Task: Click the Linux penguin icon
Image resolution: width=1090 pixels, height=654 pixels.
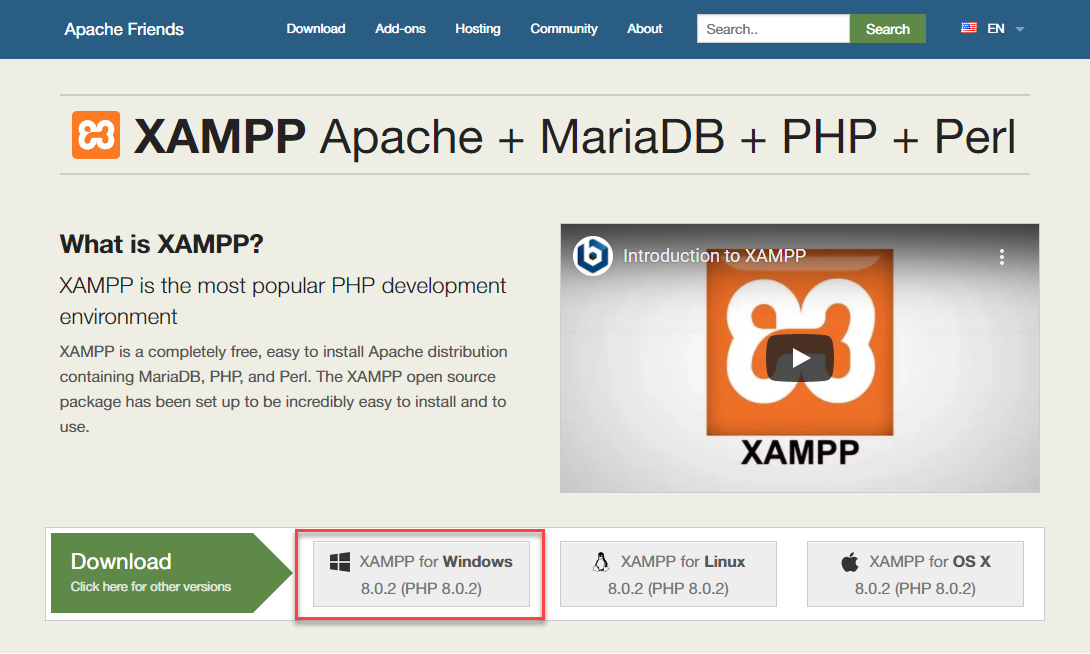Action: click(601, 562)
